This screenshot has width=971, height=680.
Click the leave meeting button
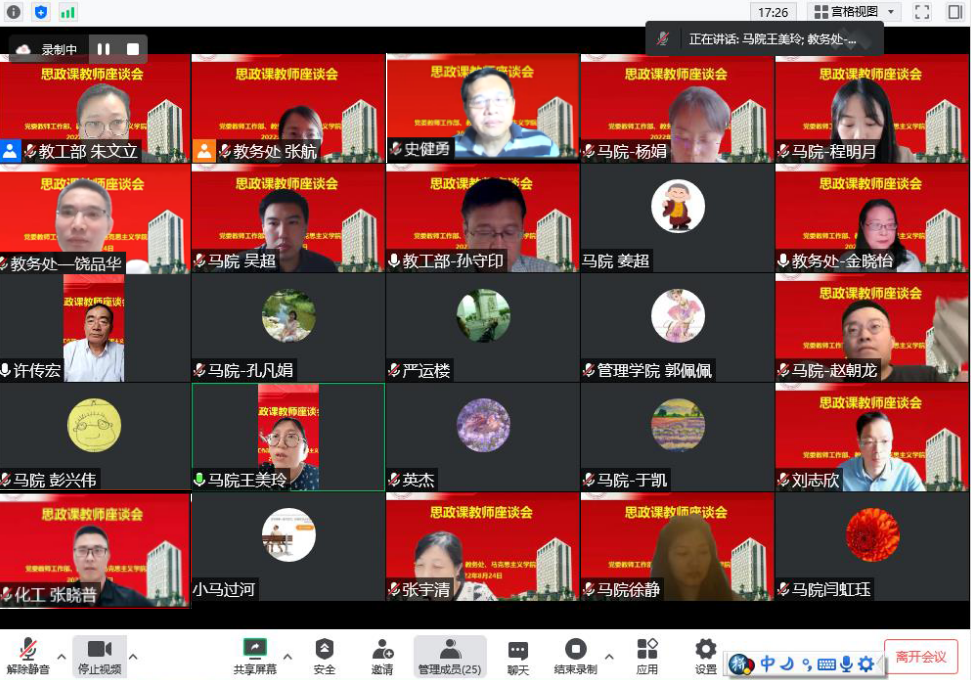point(920,656)
